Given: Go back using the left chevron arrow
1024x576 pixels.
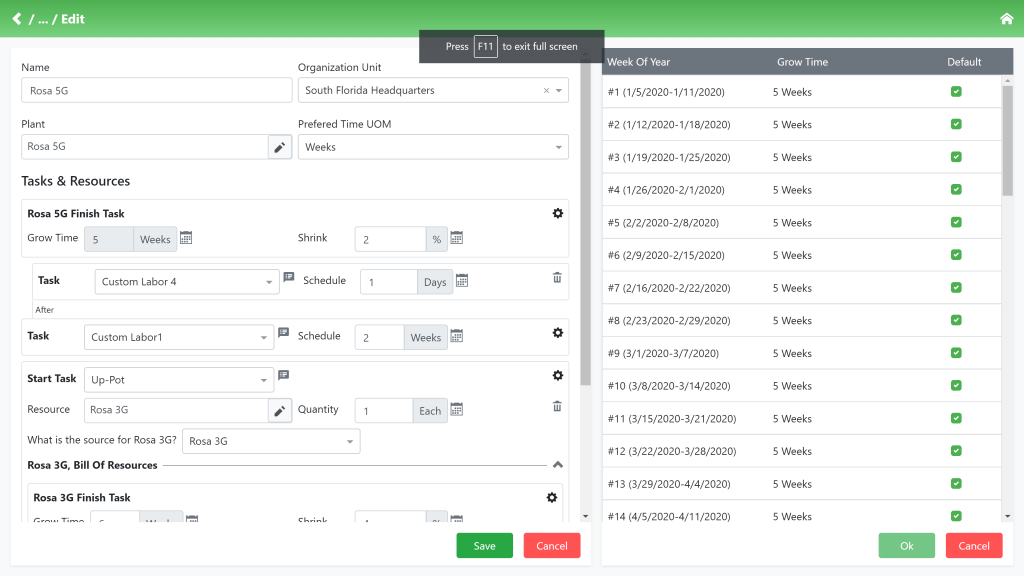Looking at the screenshot, I should point(16,19).
